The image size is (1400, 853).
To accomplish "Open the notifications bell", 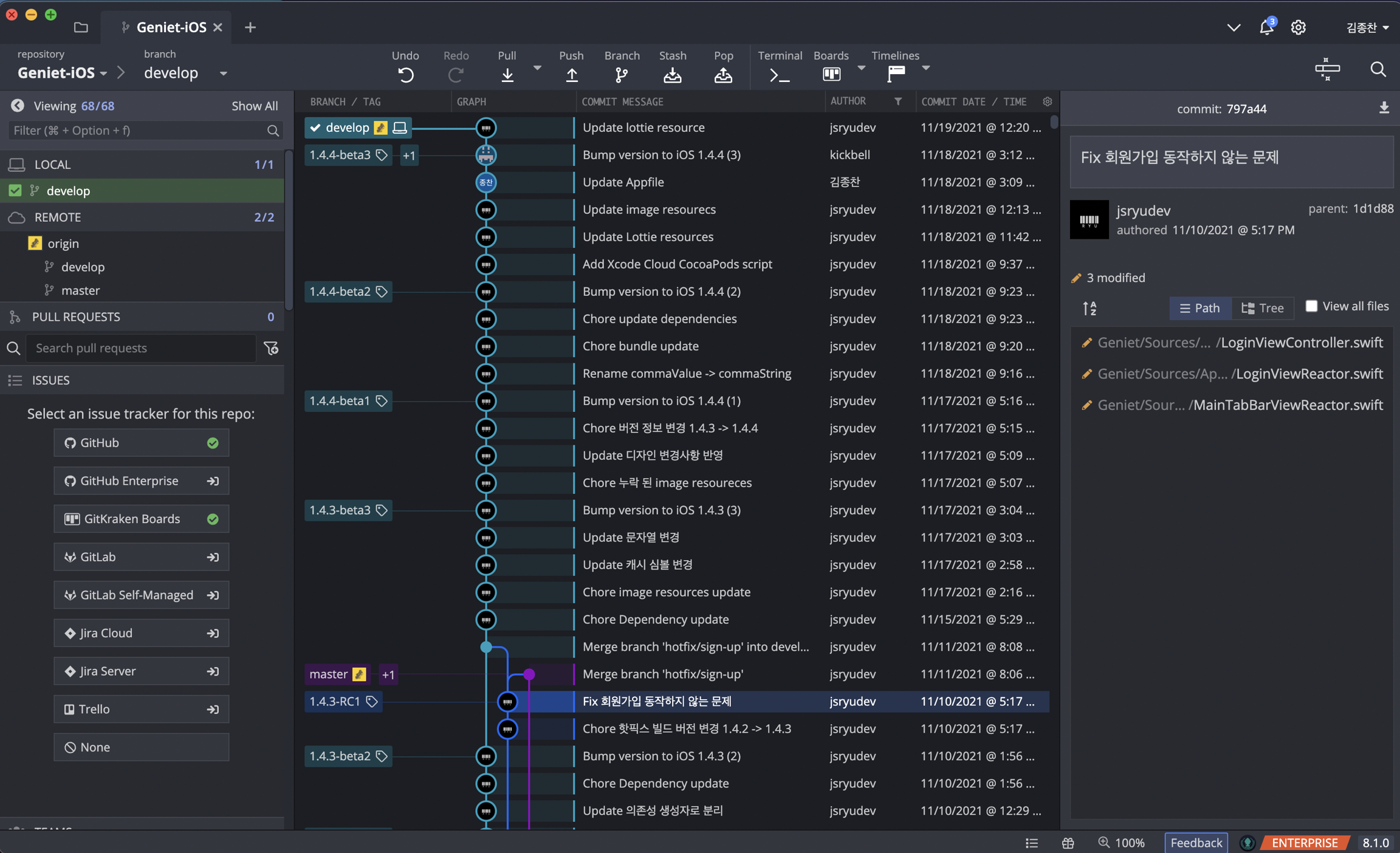I will pyautogui.click(x=1266, y=27).
